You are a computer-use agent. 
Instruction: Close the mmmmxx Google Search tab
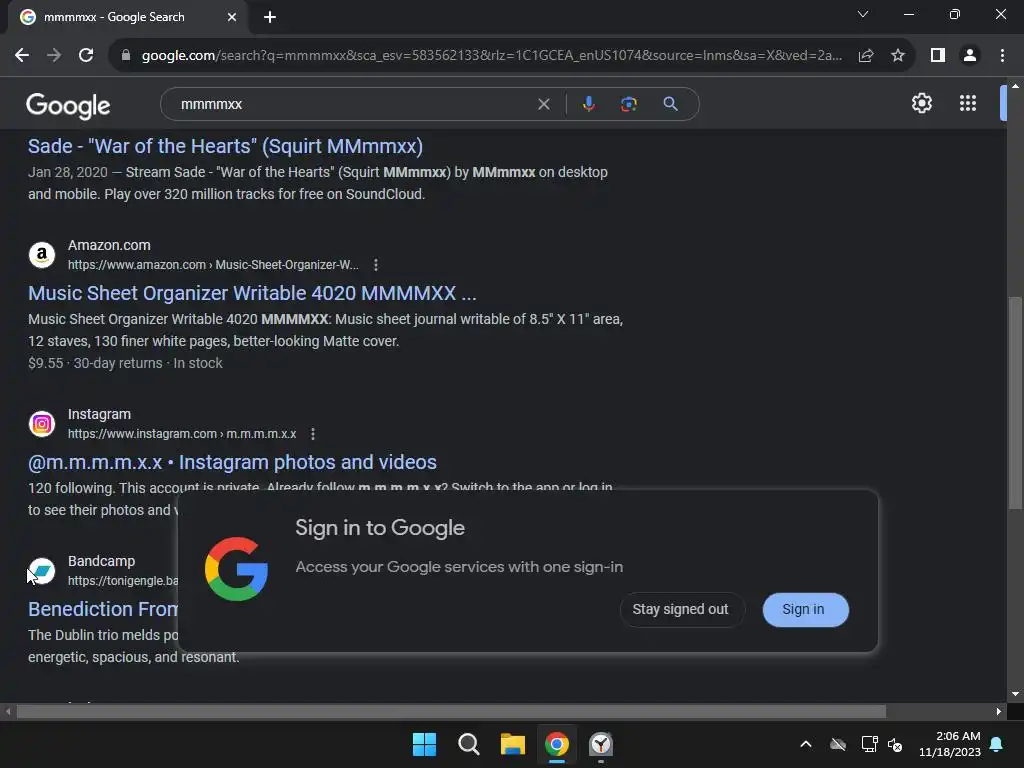click(232, 17)
